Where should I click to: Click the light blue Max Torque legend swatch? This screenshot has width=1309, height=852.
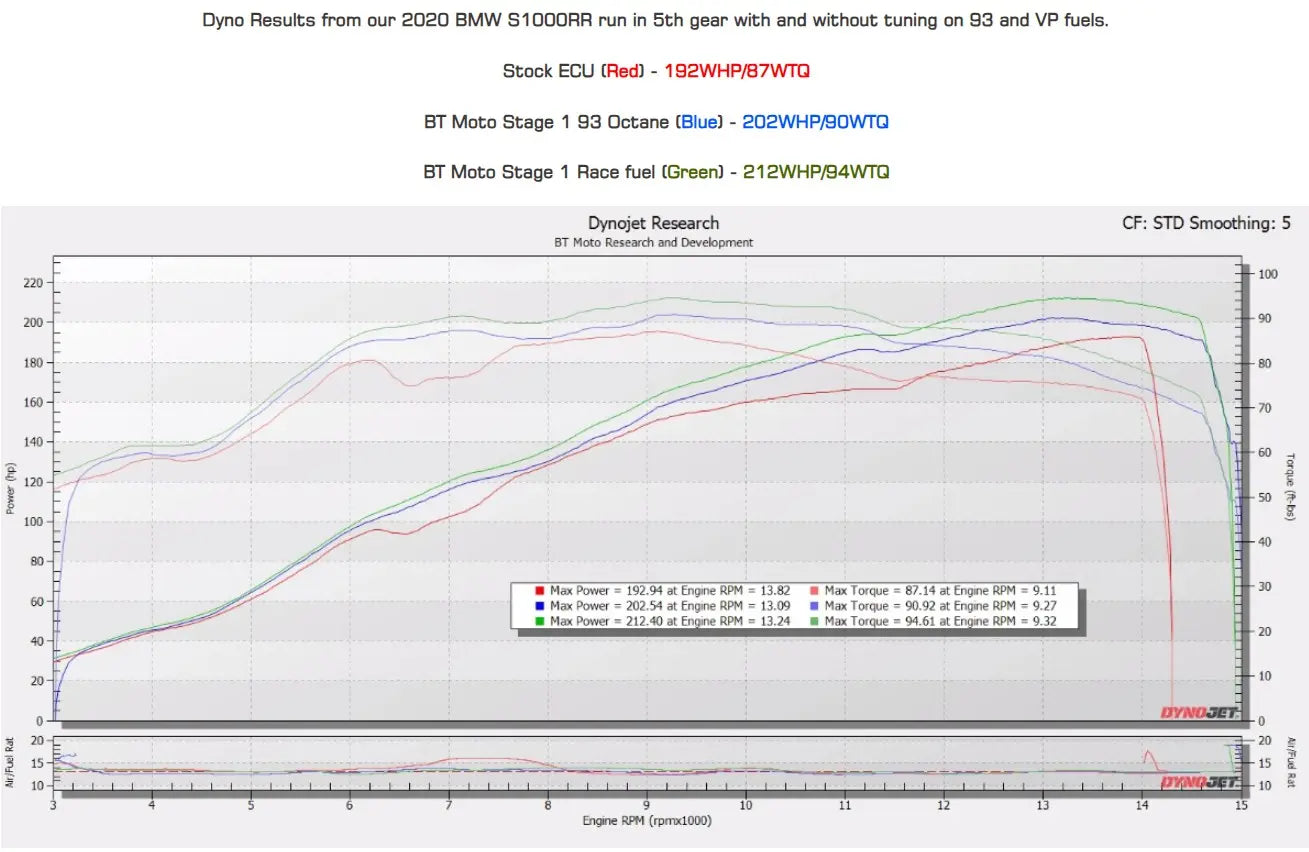(x=814, y=606)
